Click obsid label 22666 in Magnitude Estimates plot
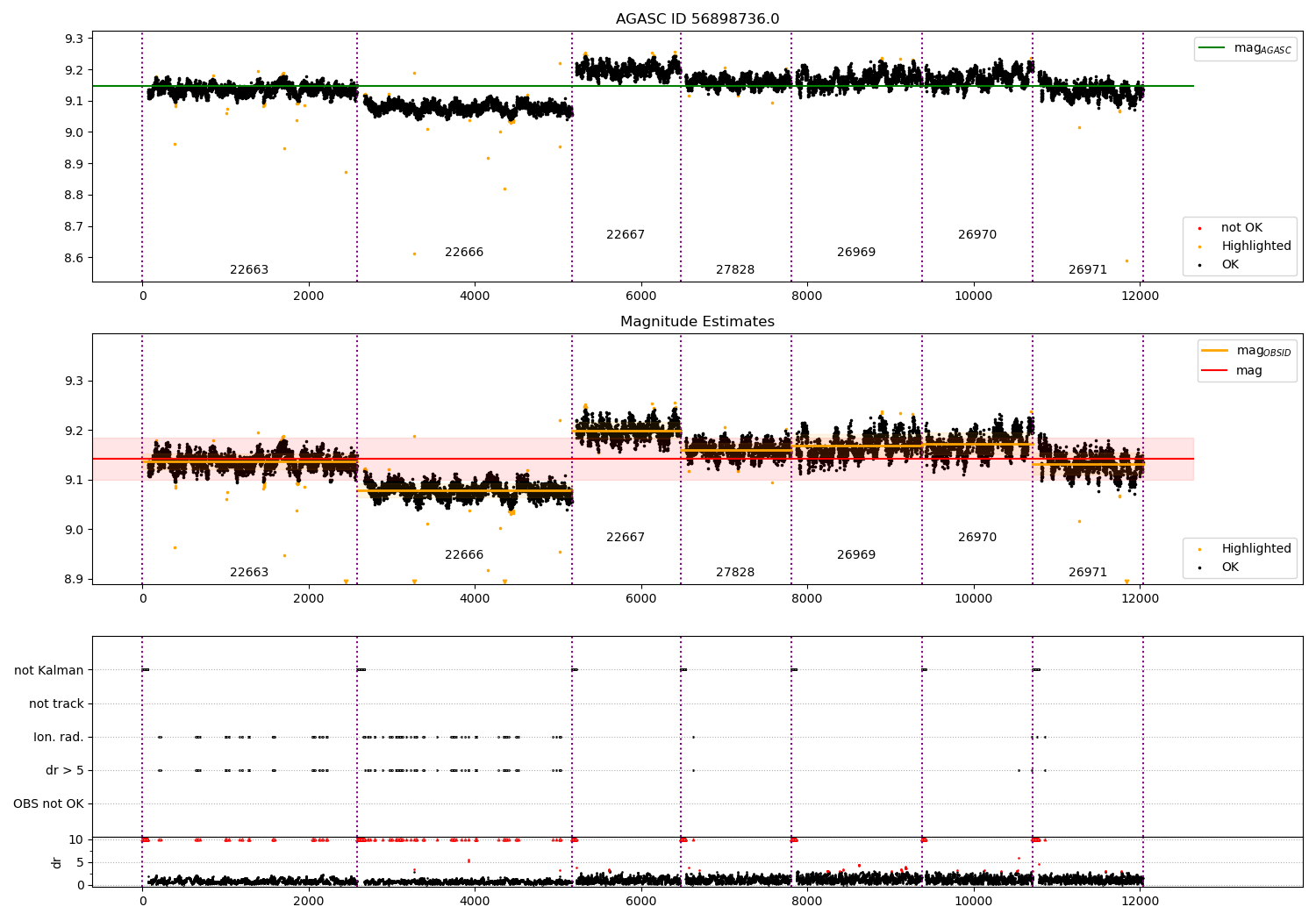 coord(464,555)
